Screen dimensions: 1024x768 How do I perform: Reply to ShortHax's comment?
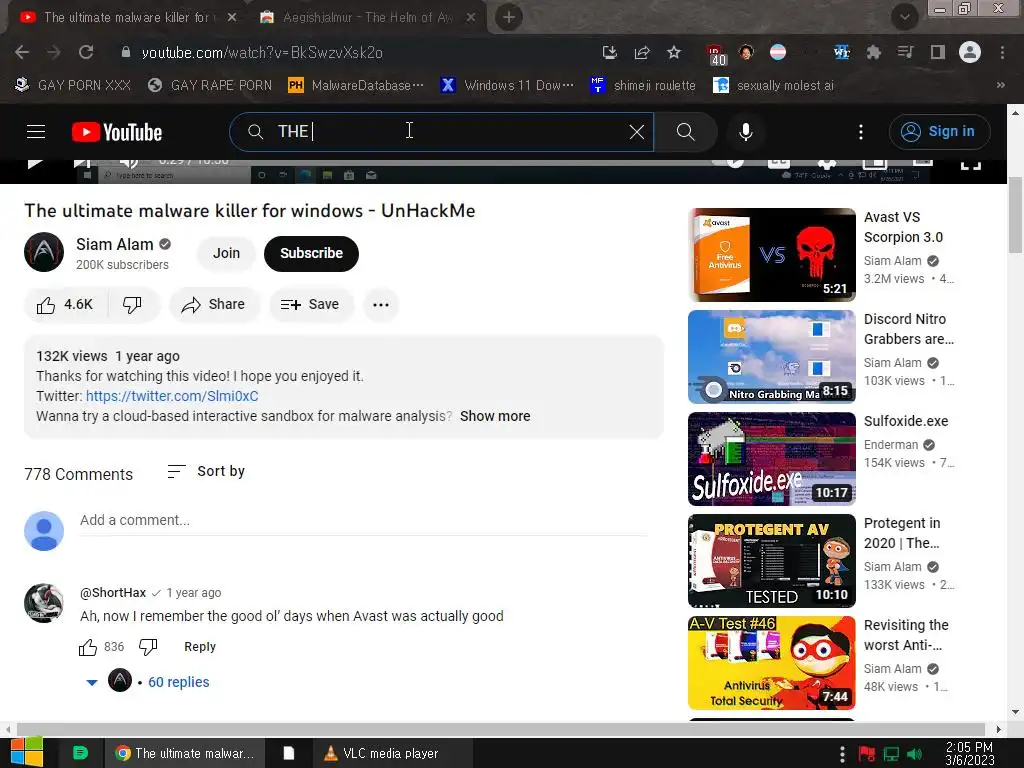click(x=200, y=647)
